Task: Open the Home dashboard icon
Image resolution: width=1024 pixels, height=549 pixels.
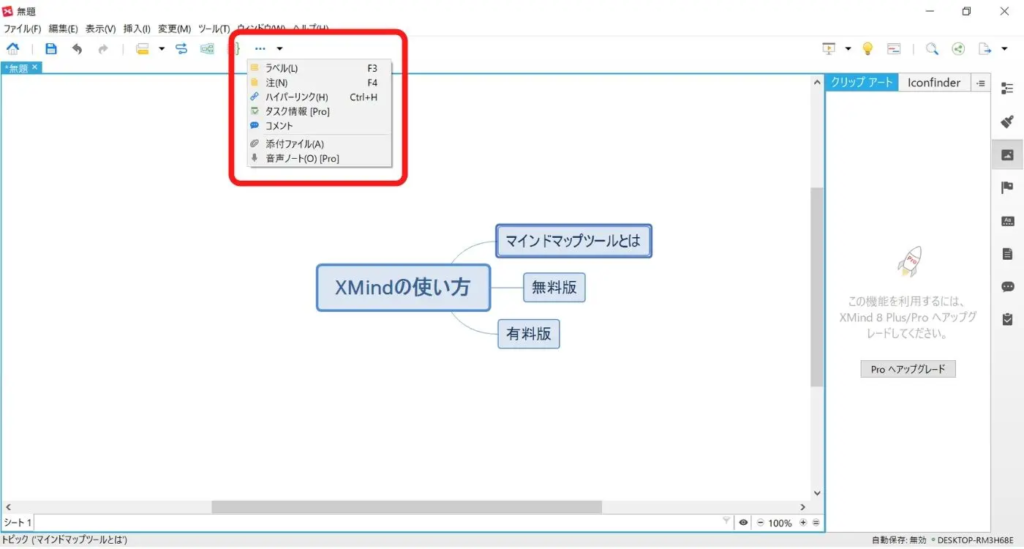Action: point(13,48)
